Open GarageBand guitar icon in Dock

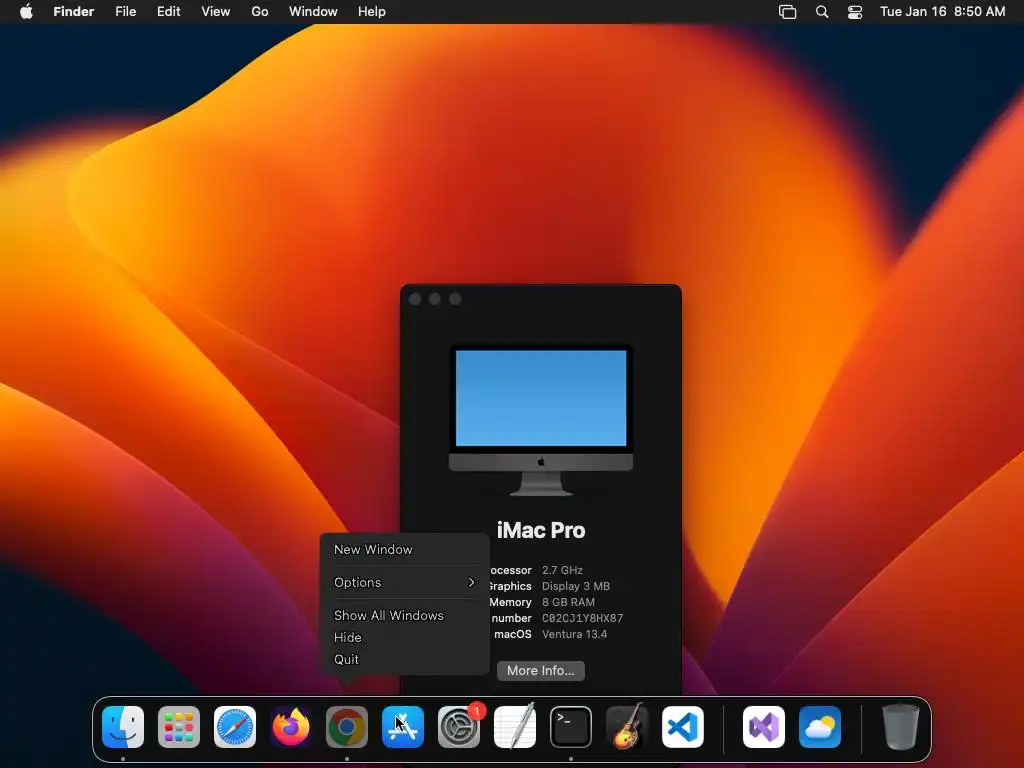click(627, 727)
